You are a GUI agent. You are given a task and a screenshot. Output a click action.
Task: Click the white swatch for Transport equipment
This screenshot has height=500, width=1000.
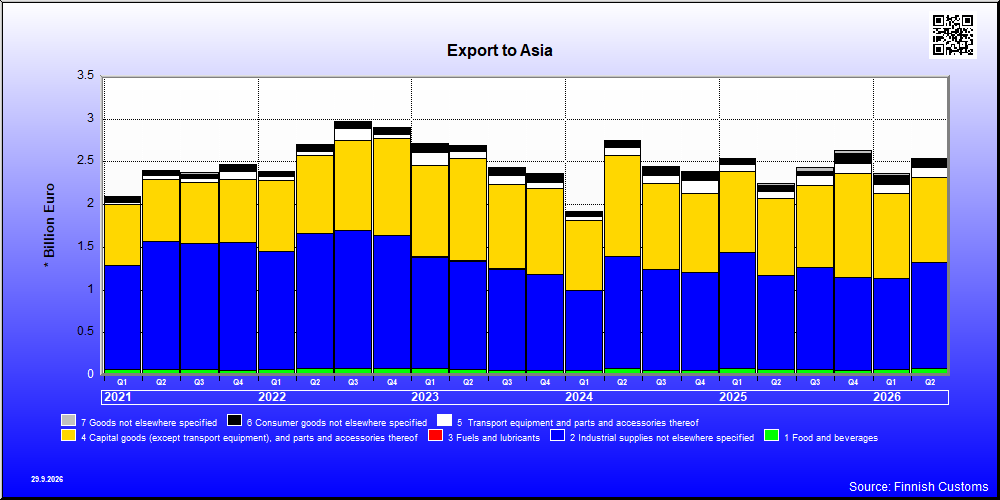(x=445, y=421)
